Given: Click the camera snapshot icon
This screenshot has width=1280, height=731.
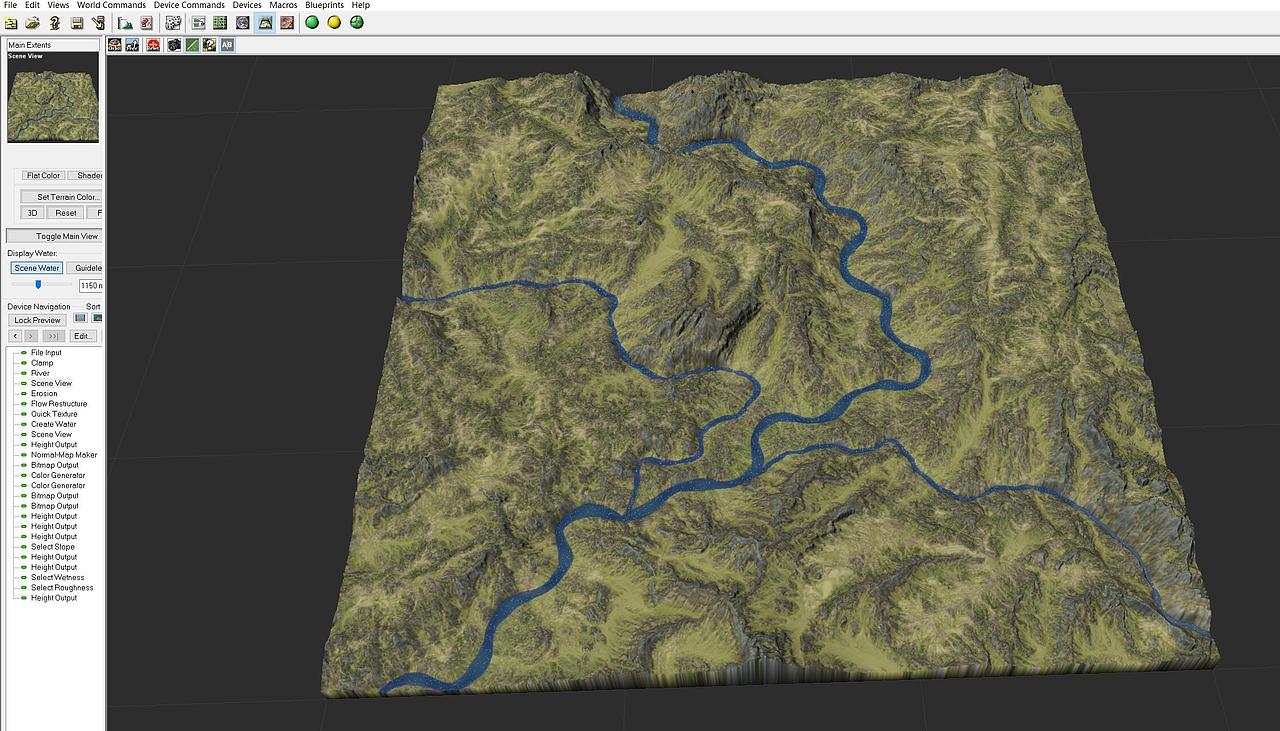Looking at the screenshot, I should coord(174,45).
